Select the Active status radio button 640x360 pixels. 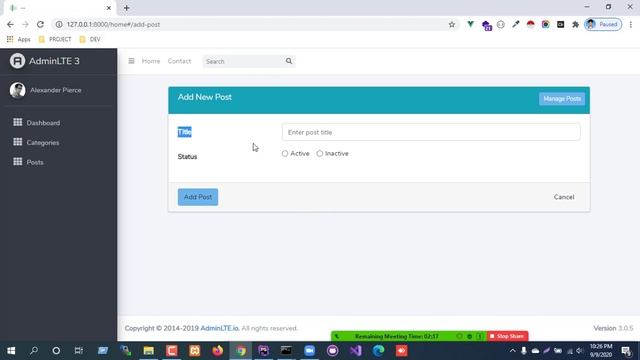(285, 153)
